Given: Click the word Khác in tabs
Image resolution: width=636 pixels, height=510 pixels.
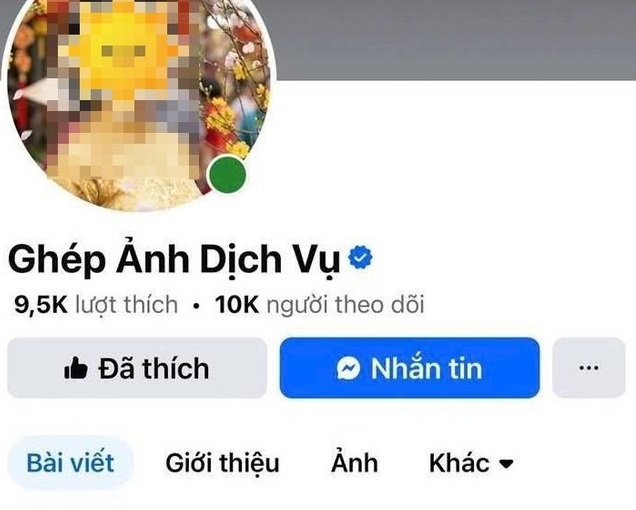Looking at the screenshot, I should pos(459,463).
